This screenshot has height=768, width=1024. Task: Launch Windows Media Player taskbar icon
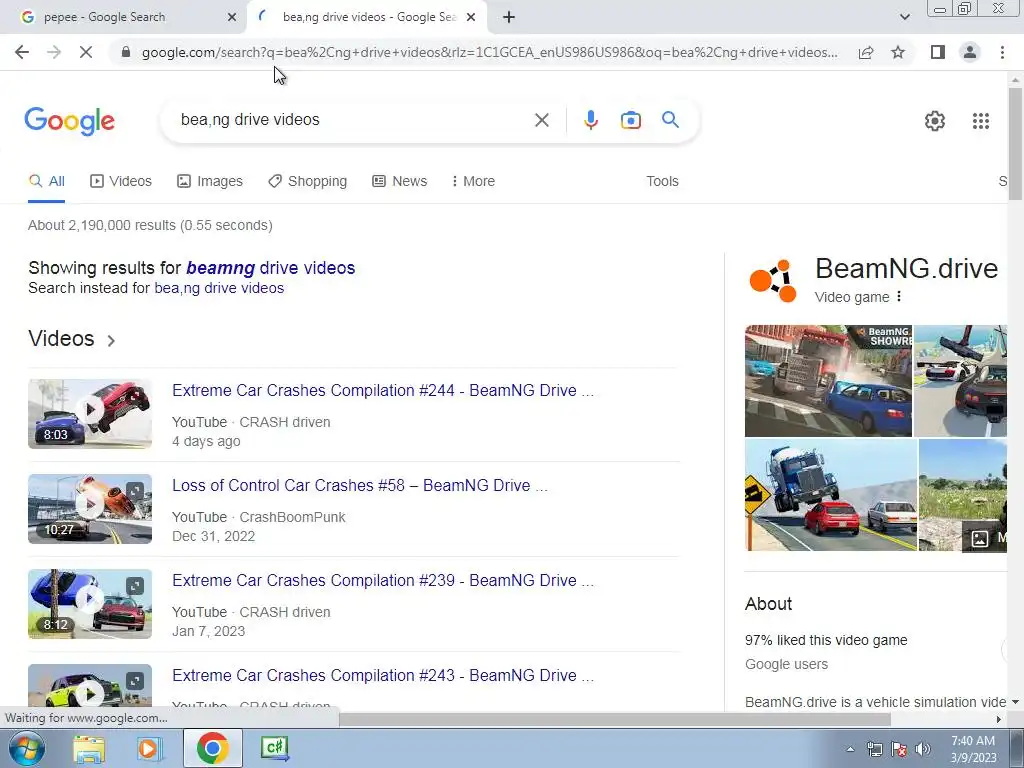pos(149,748)
